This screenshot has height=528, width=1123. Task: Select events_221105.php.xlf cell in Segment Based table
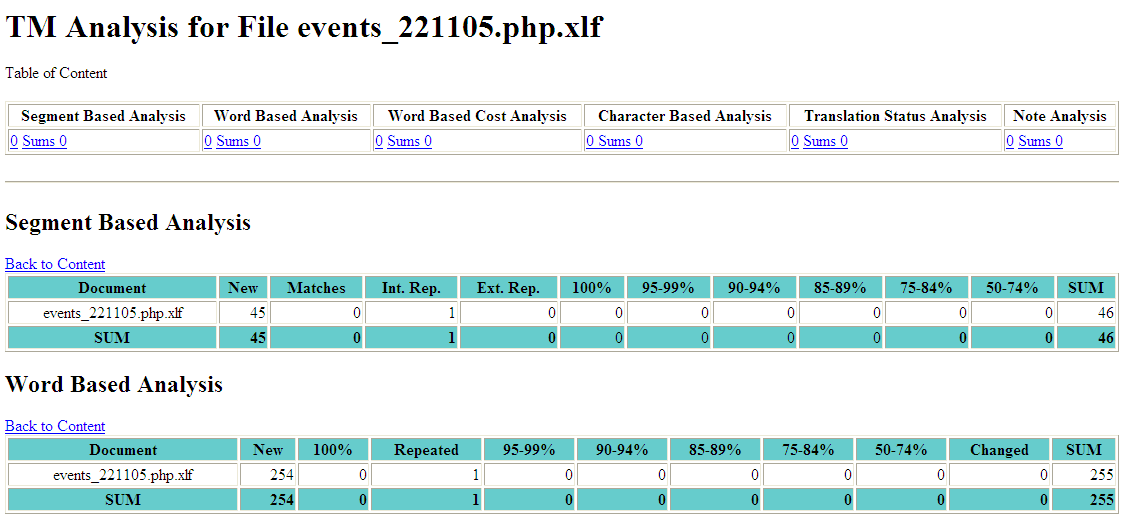(113, 313)
